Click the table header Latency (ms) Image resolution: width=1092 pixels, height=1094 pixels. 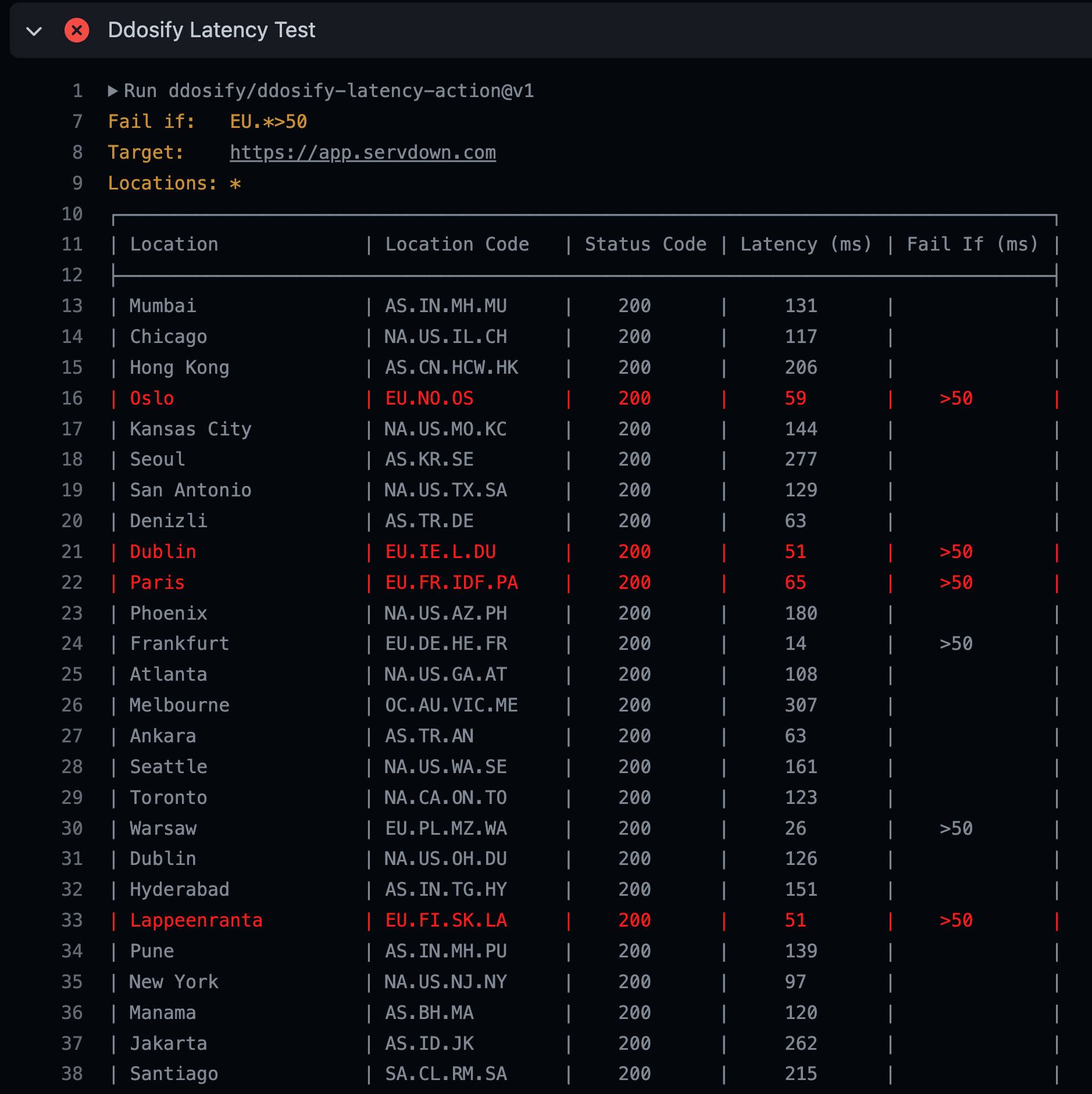[806, 244]
